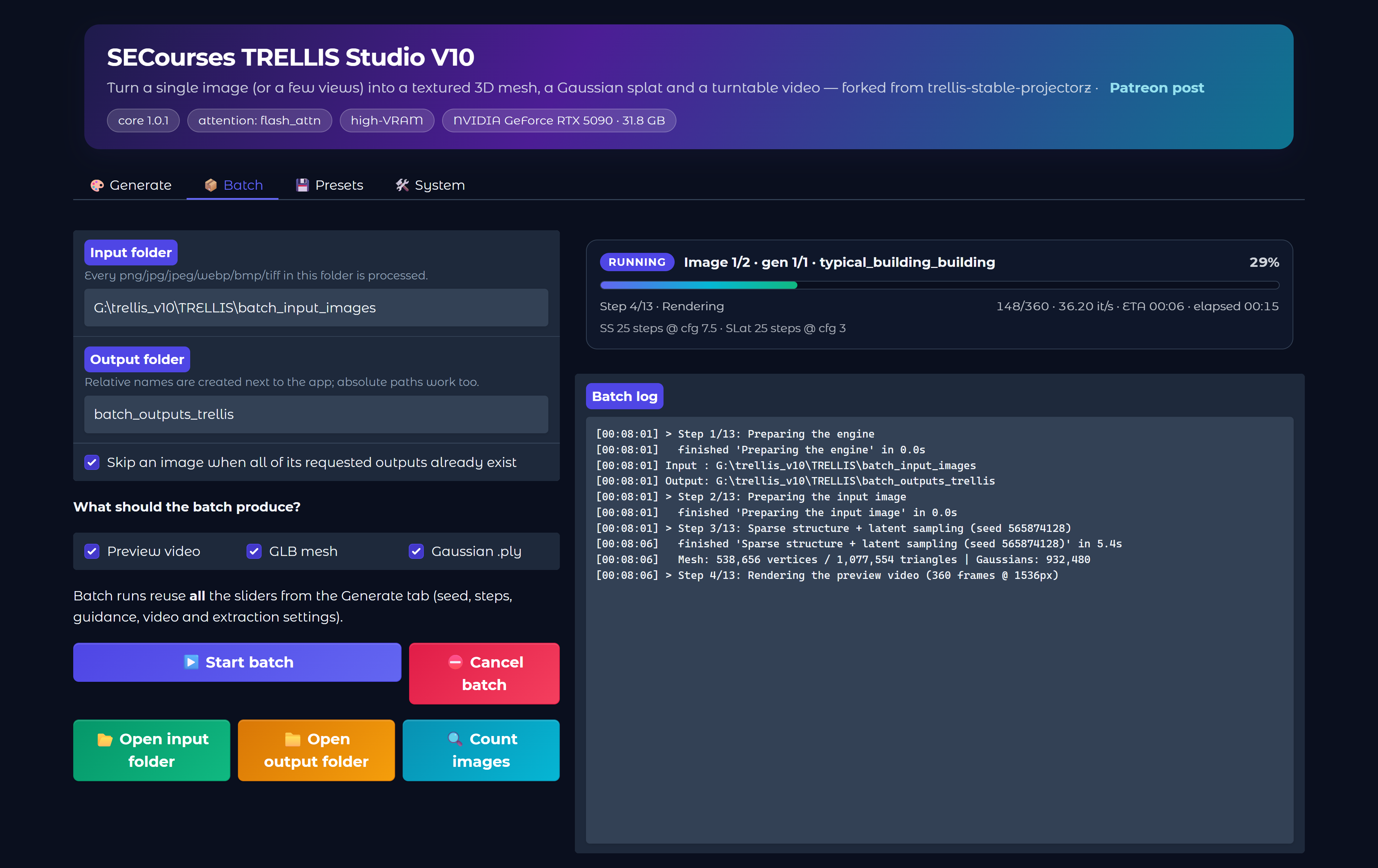Click the magnifier icon on Count images
The image size is (1378, 868).
tap(455, 739)
